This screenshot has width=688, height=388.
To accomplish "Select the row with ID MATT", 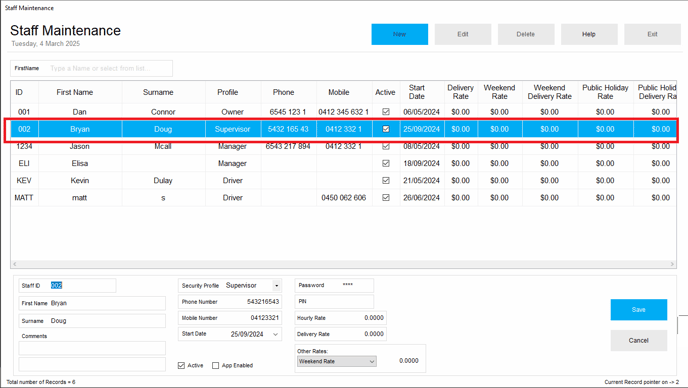I will tap(344, 198).
